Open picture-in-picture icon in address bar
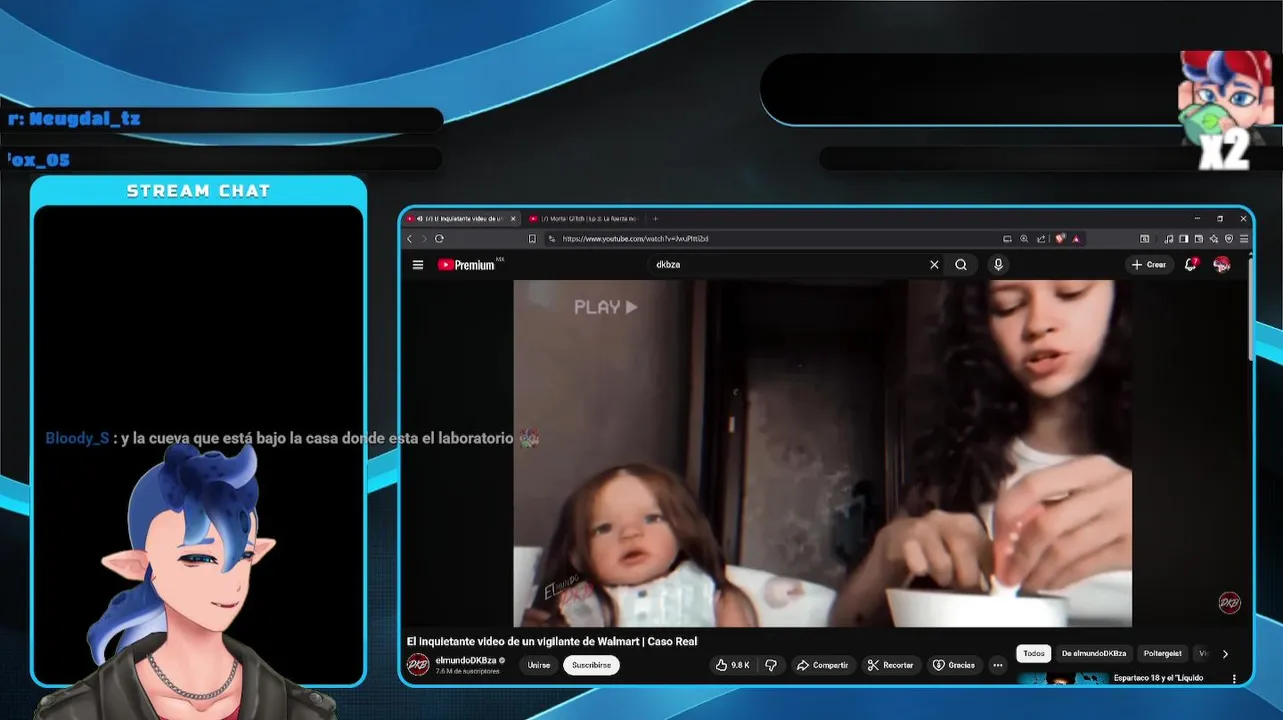The width and height of the screenshot is (1283, 720). click(1007, 239)
